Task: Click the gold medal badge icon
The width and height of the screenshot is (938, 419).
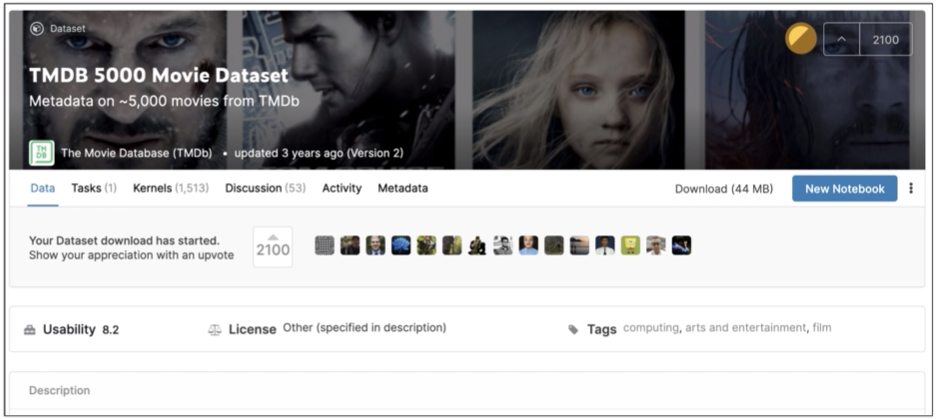Action: coord(801,39)
